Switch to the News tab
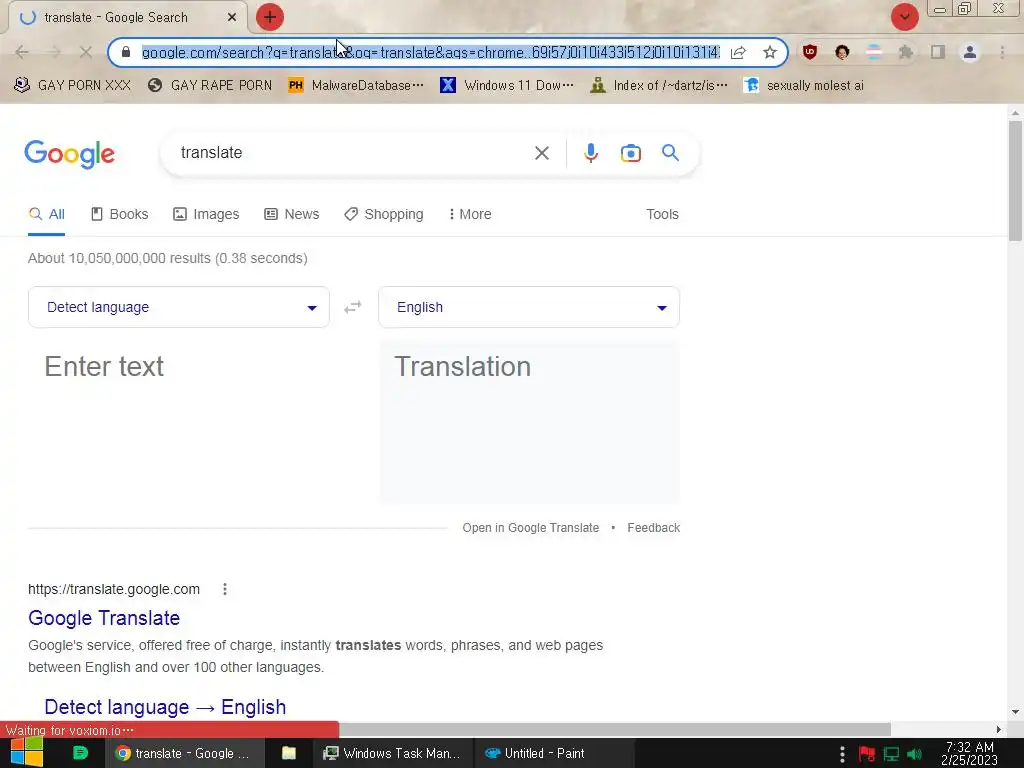The height and width of the screenshot is (768, 1024). (291, 214)
